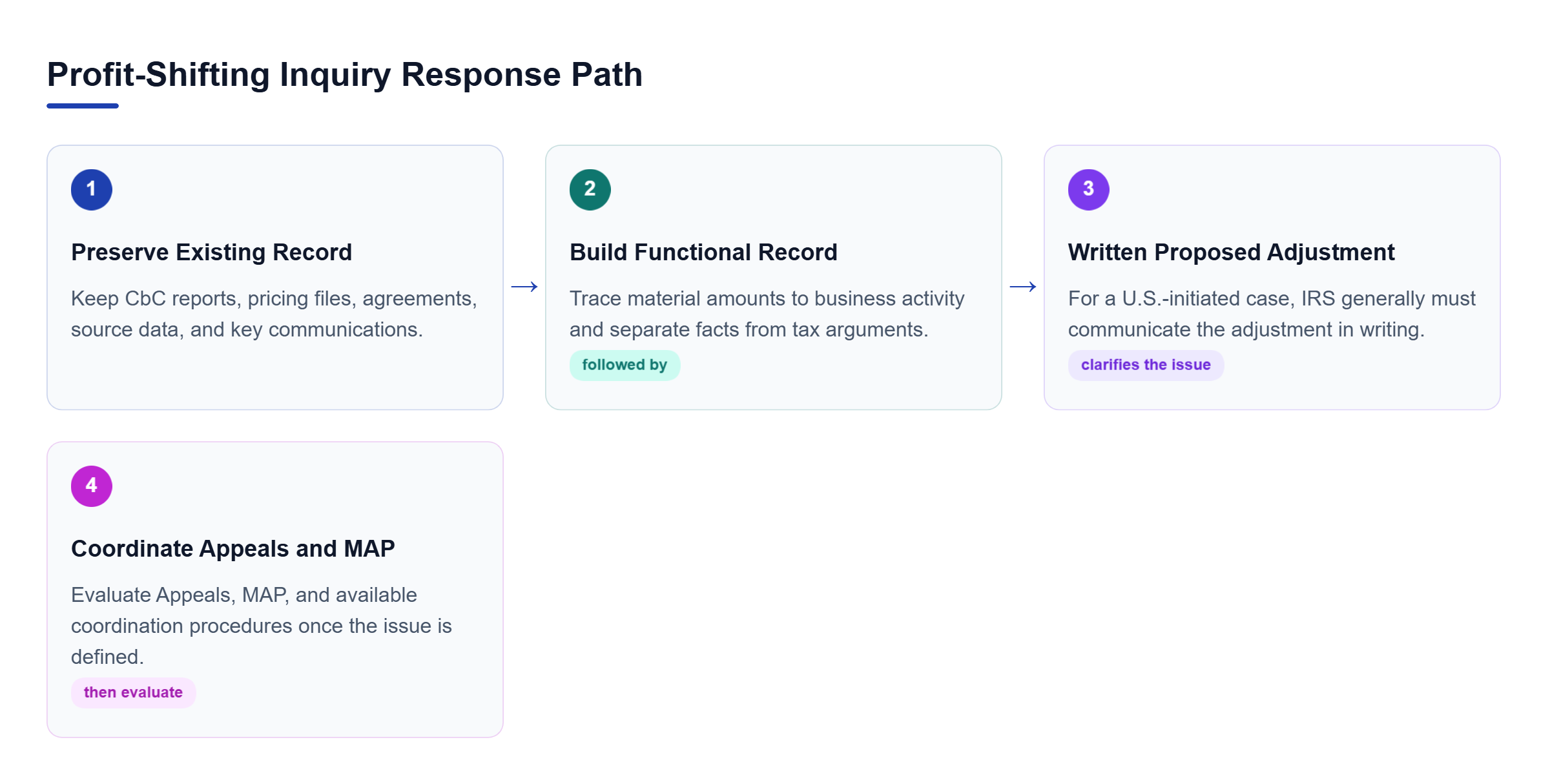Select the 'followed by' tag

(x=625, y=365)
